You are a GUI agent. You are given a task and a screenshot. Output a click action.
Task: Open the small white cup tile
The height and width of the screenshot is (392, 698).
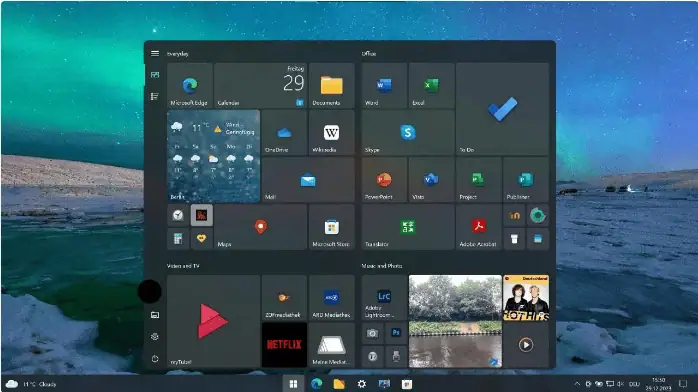514,239
